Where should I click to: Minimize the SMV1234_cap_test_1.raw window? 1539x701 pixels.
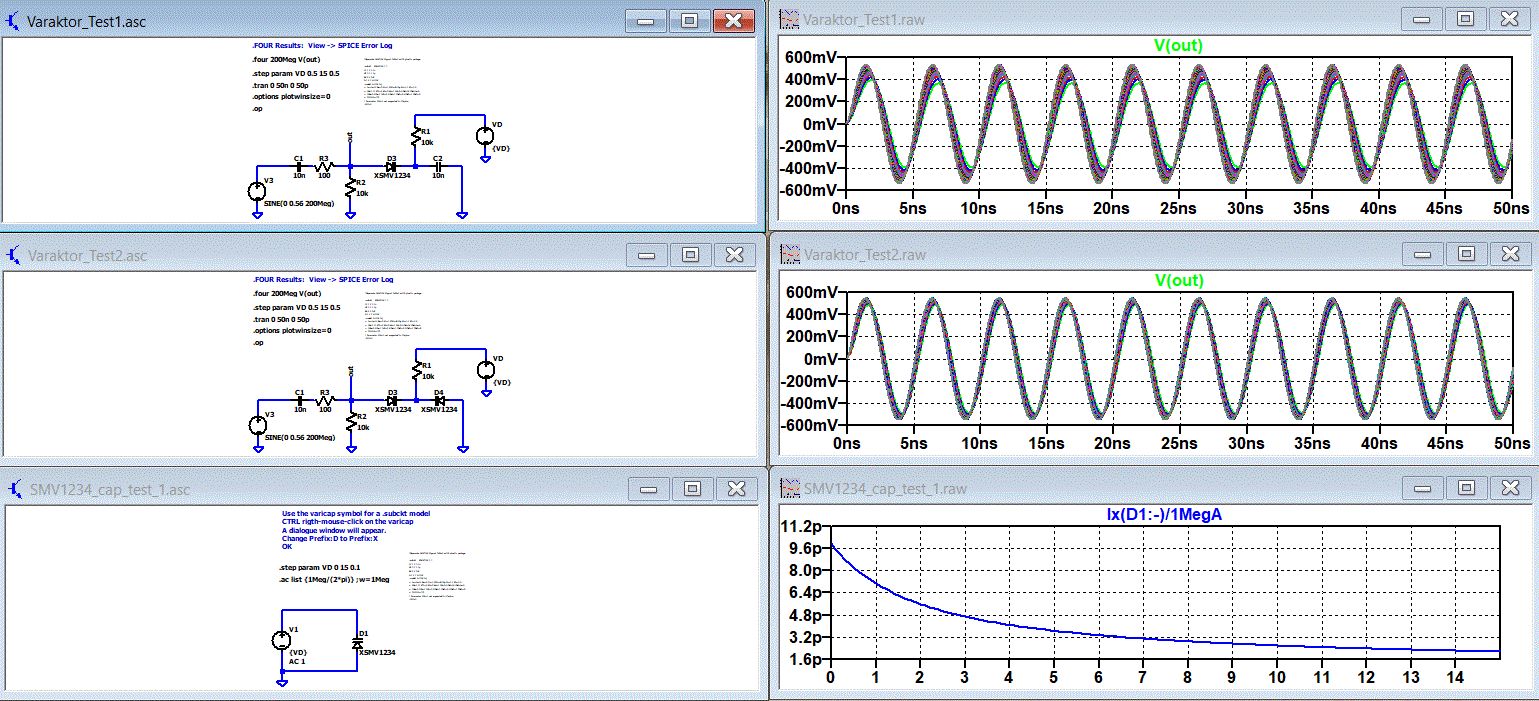(1420, 488)
